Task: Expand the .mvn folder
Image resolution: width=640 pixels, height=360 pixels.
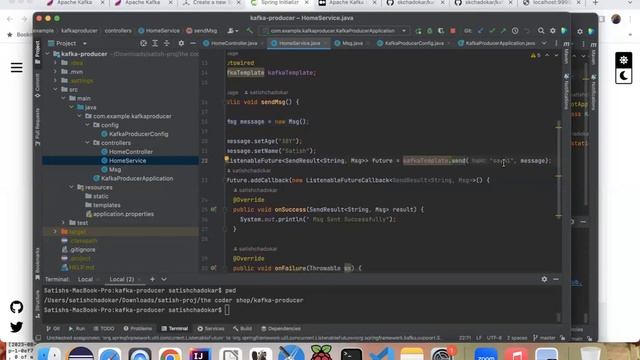Action: pos(56,72)
